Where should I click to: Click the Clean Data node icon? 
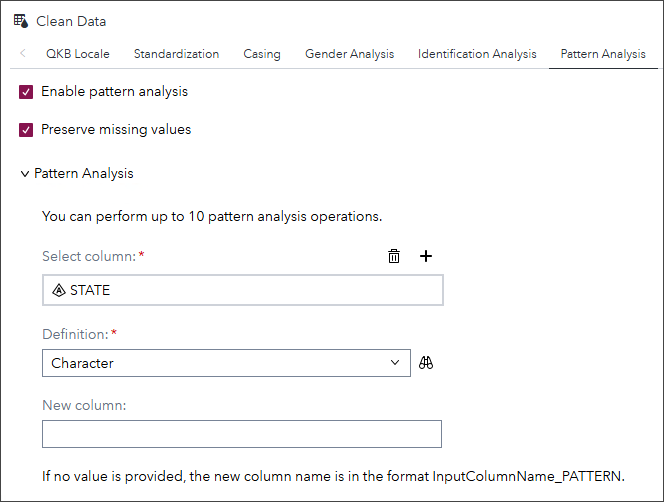[21, 21]
